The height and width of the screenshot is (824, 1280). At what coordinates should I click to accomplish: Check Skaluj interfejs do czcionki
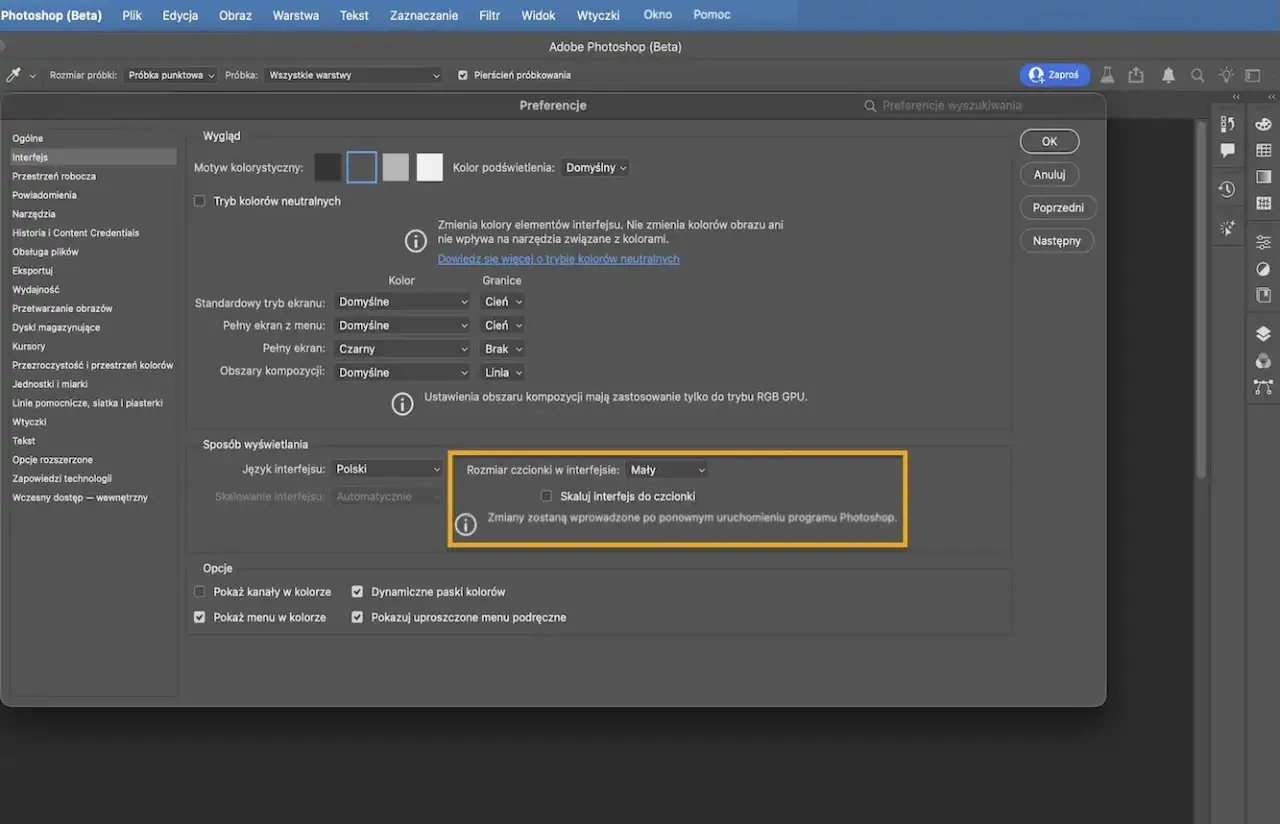546,496
